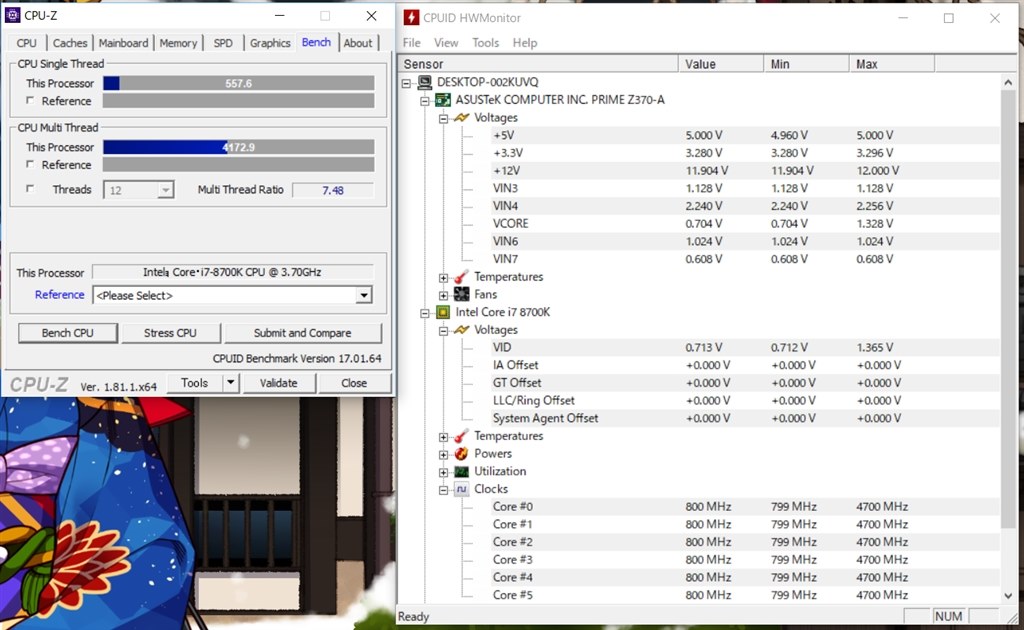This screenshot has width=1024, height=630.
Task: Toggle the Threads checkbox
Action: [30, 189]
